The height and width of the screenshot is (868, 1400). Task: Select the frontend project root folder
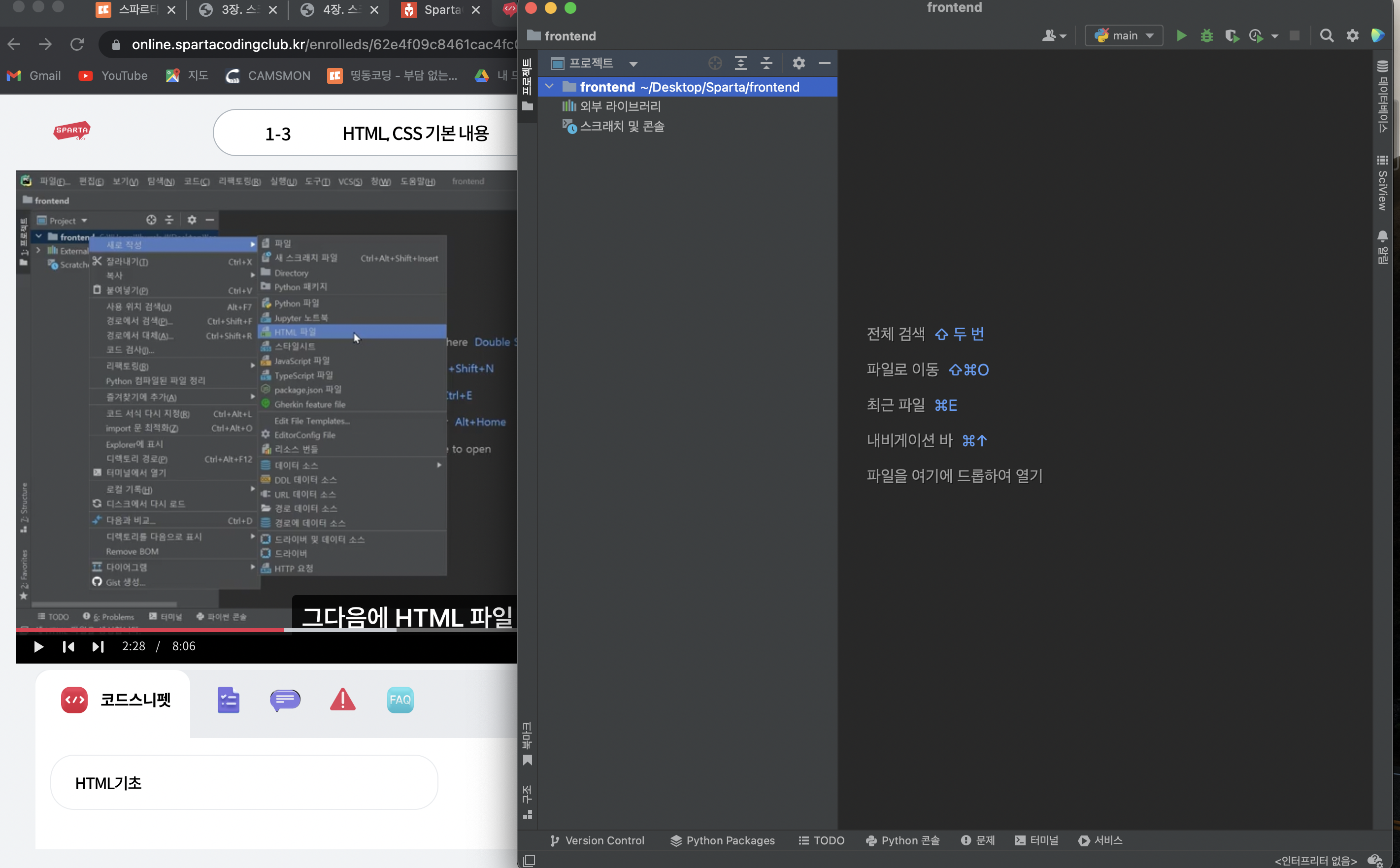[688, 87]
